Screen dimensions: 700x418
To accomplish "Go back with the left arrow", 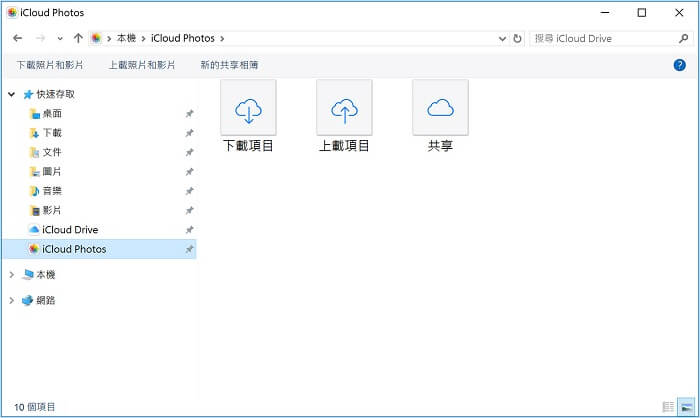I will [x=17, y=38].
